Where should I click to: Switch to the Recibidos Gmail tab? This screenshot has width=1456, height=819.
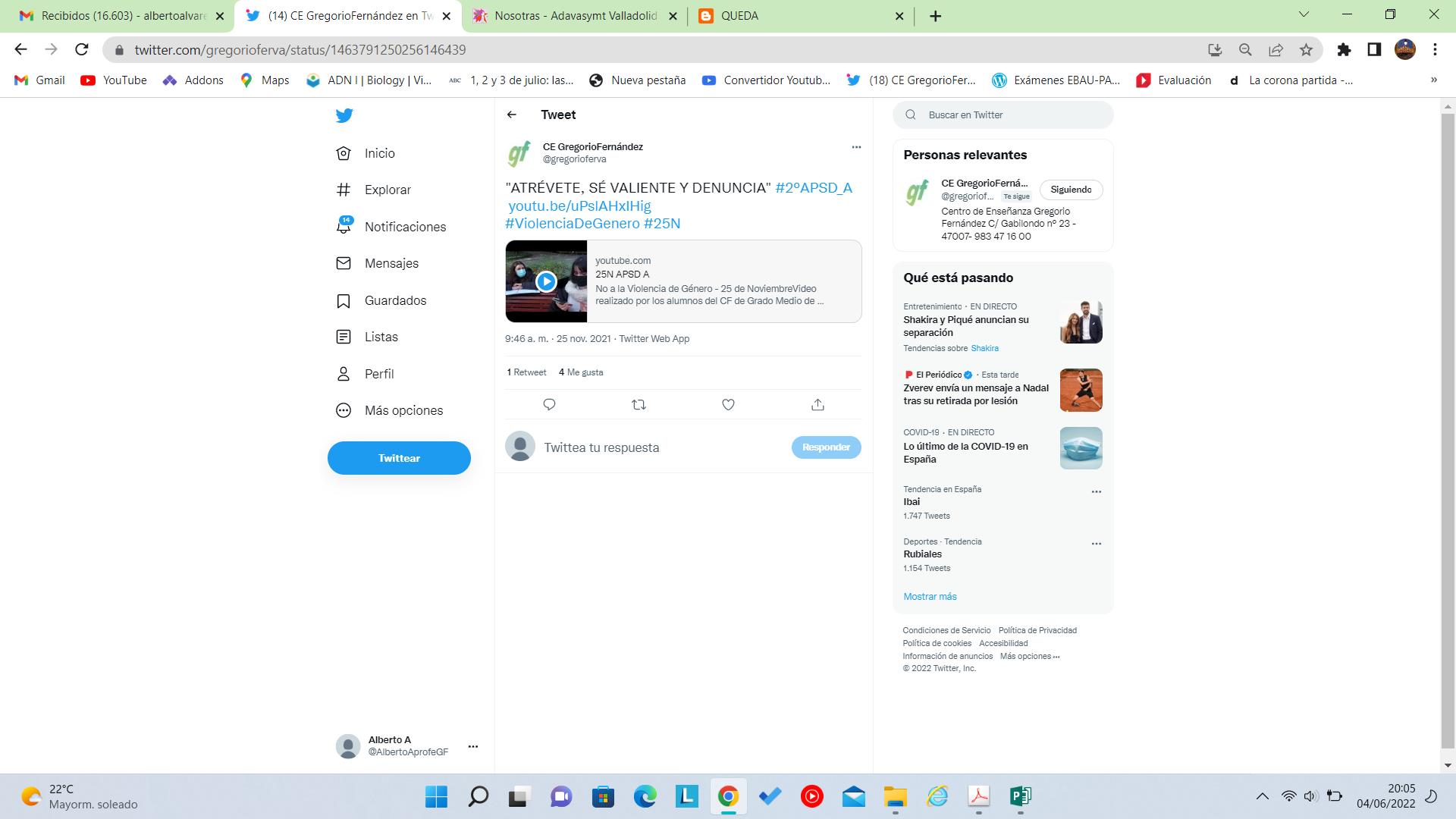click(x=121, y=16)
